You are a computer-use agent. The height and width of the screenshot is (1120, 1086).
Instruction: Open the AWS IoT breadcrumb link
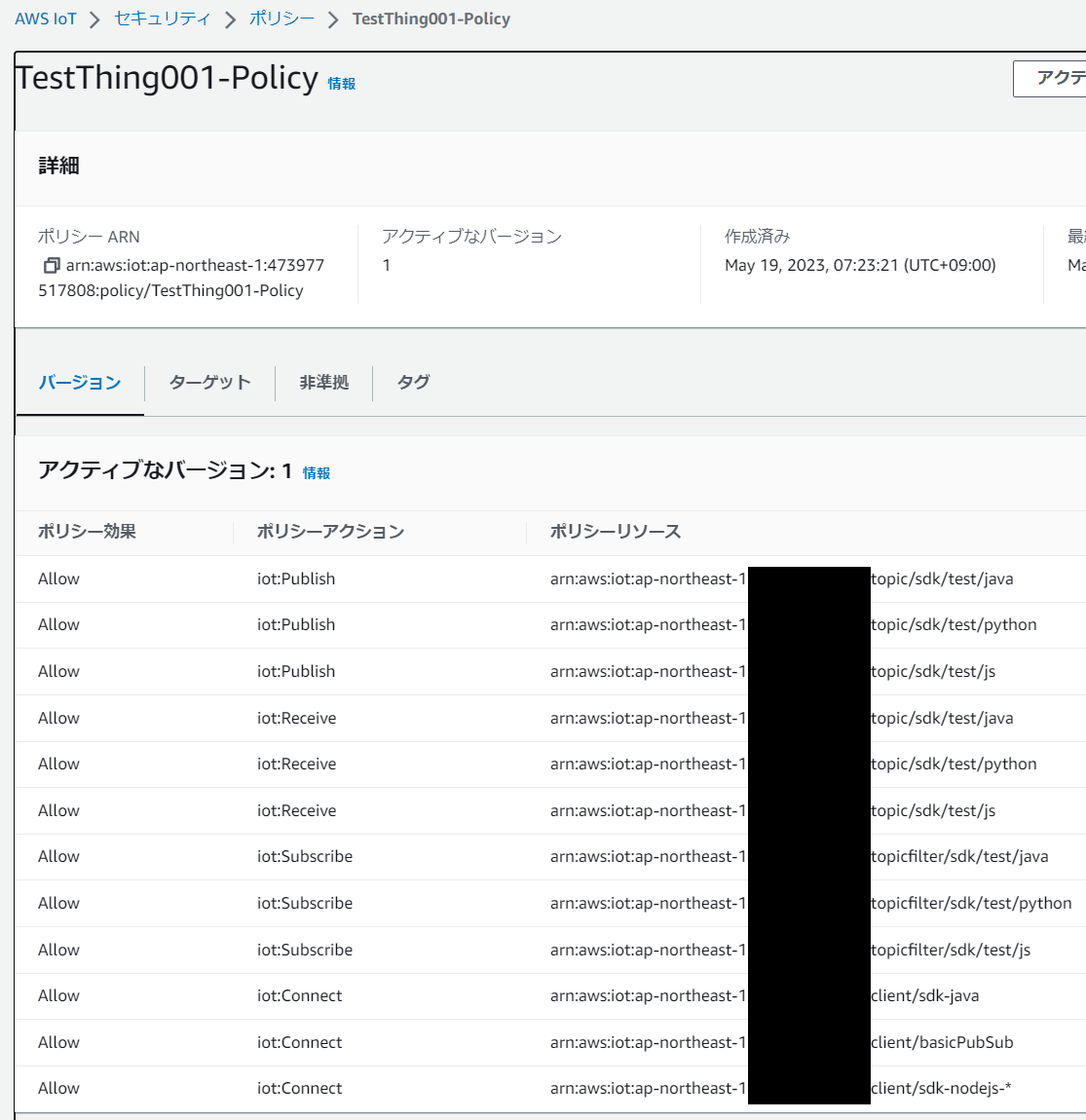[x=46, y=18]
